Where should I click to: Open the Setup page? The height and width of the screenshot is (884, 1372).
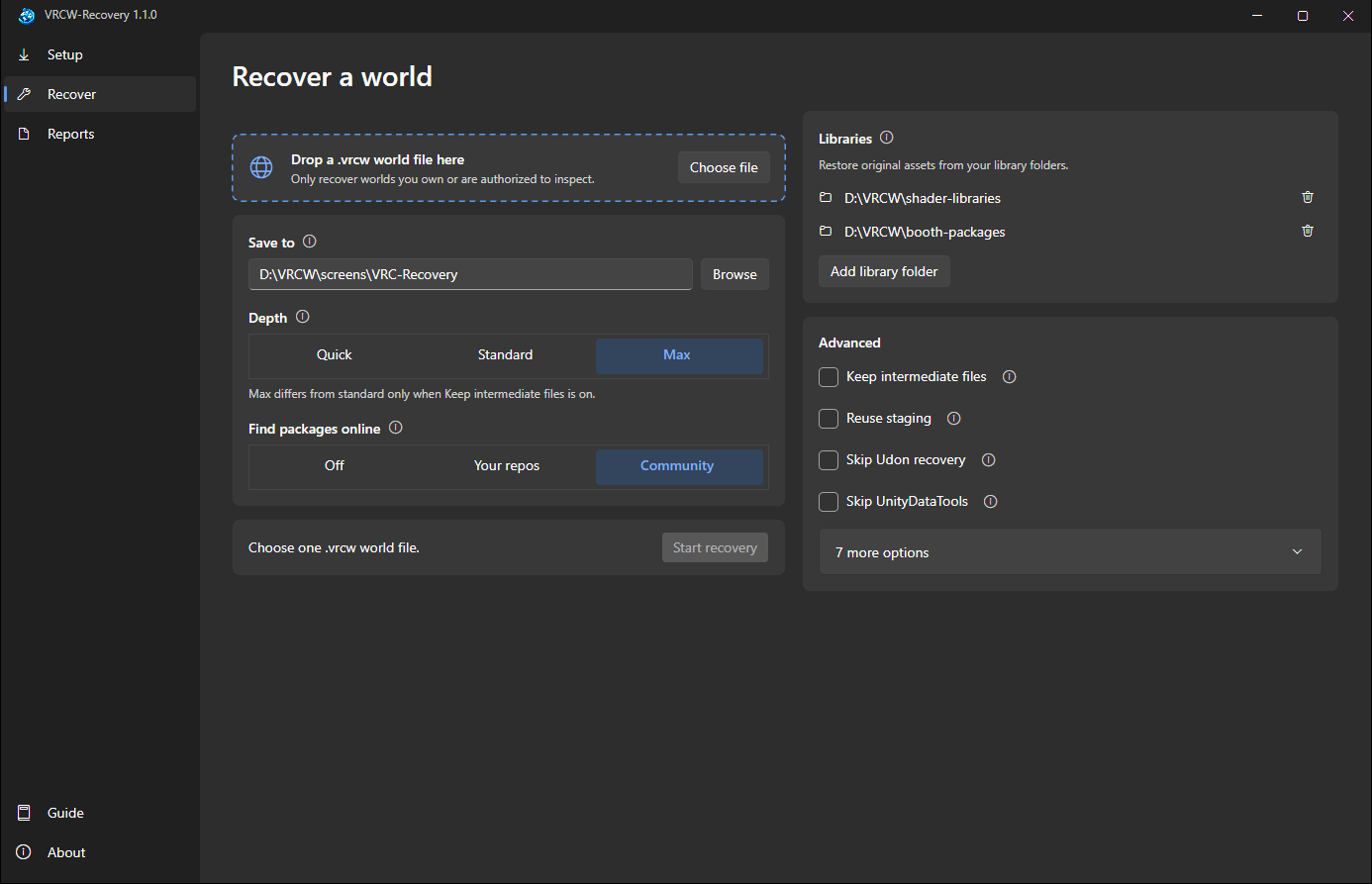[x=100, y=54]
